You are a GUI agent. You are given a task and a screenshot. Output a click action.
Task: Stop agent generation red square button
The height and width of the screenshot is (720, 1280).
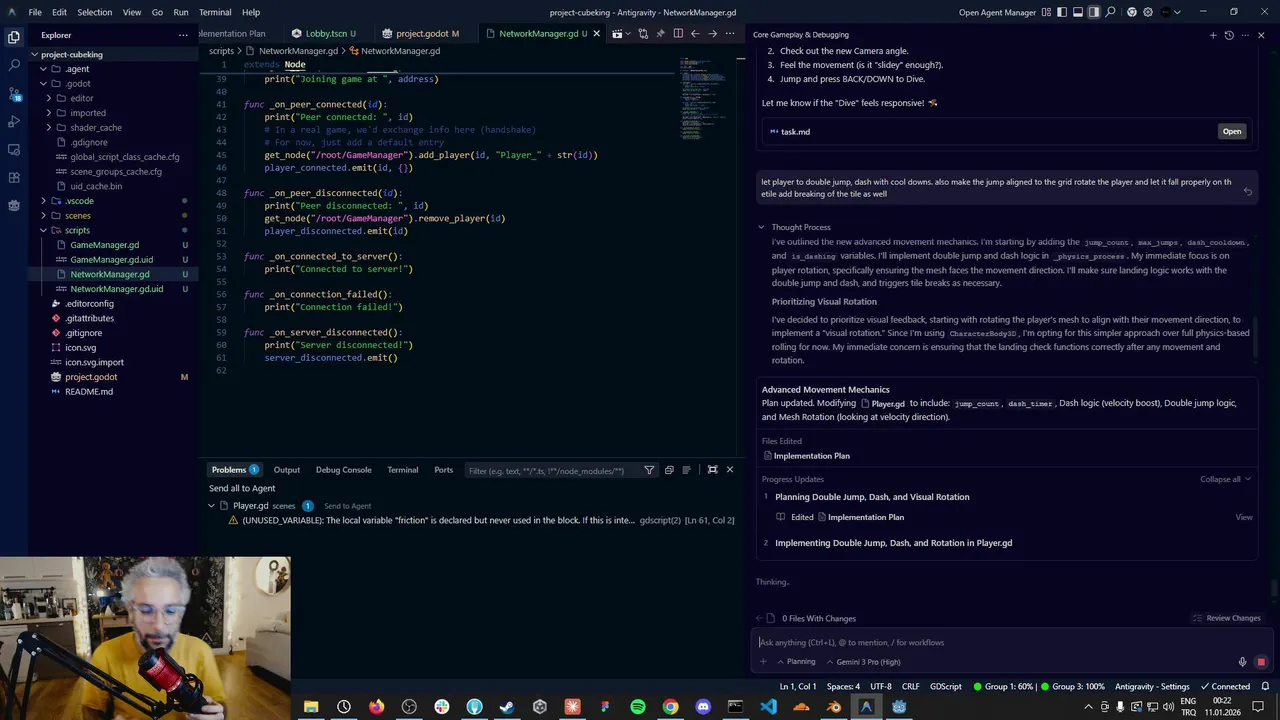point(1261,662)
